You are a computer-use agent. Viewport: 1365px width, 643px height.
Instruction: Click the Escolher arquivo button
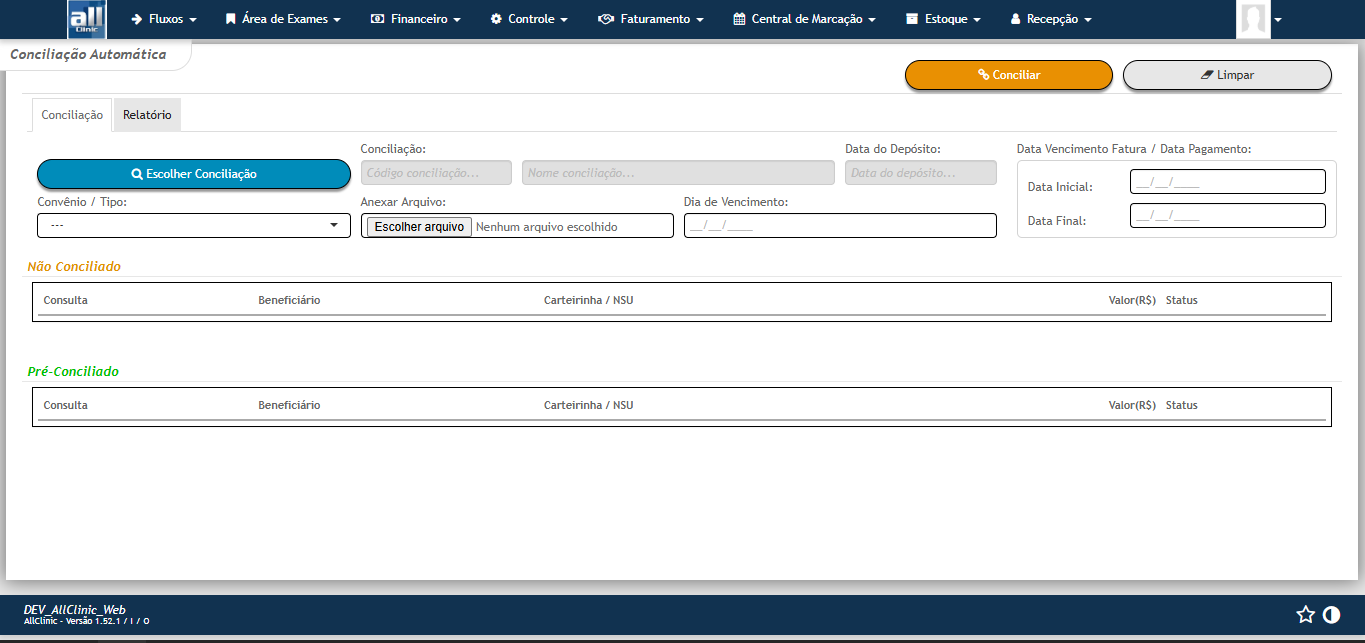(417, 225)
